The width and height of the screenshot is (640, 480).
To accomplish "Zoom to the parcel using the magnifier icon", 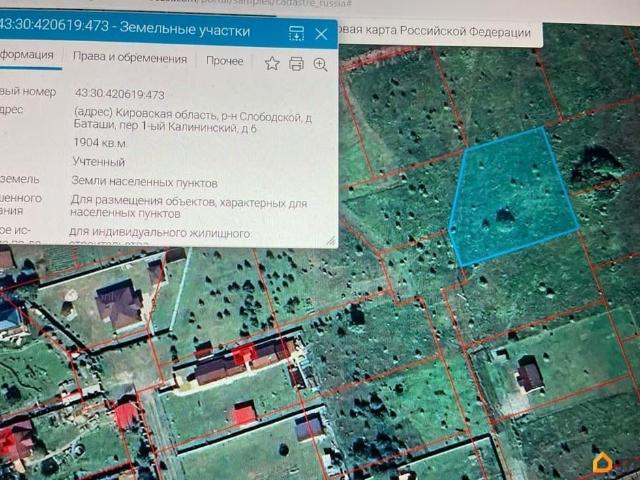I will [320, 64].
